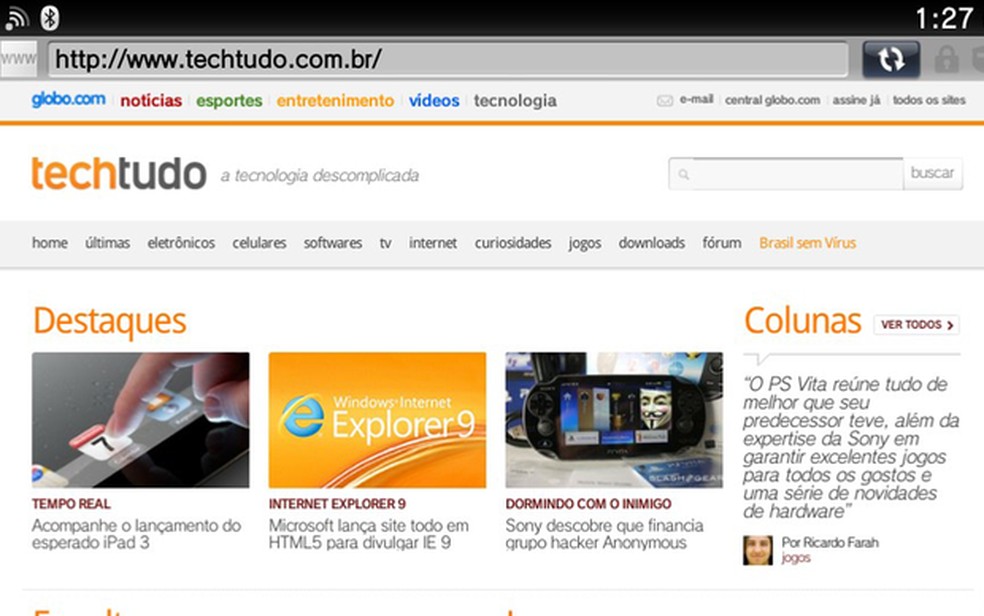The image size is (984, 616).
Task: Click assine já link
Action: coord(857,100)
